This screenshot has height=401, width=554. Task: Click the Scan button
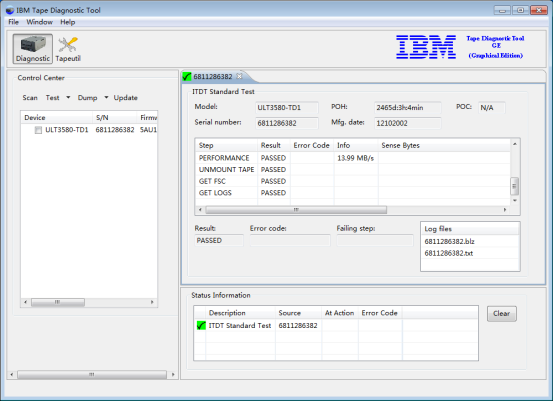30,98
